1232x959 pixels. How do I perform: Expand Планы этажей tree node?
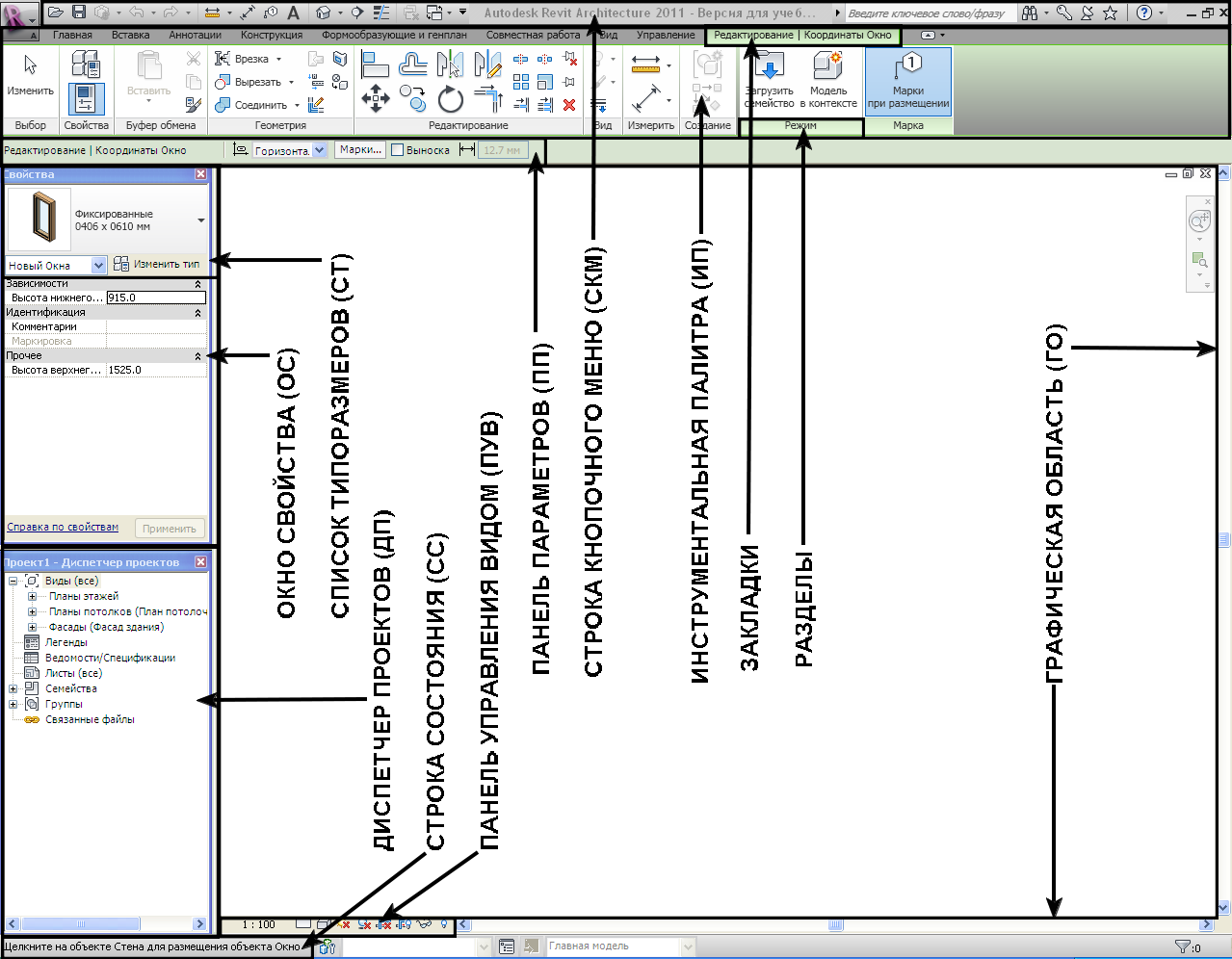tap(32, 596)
